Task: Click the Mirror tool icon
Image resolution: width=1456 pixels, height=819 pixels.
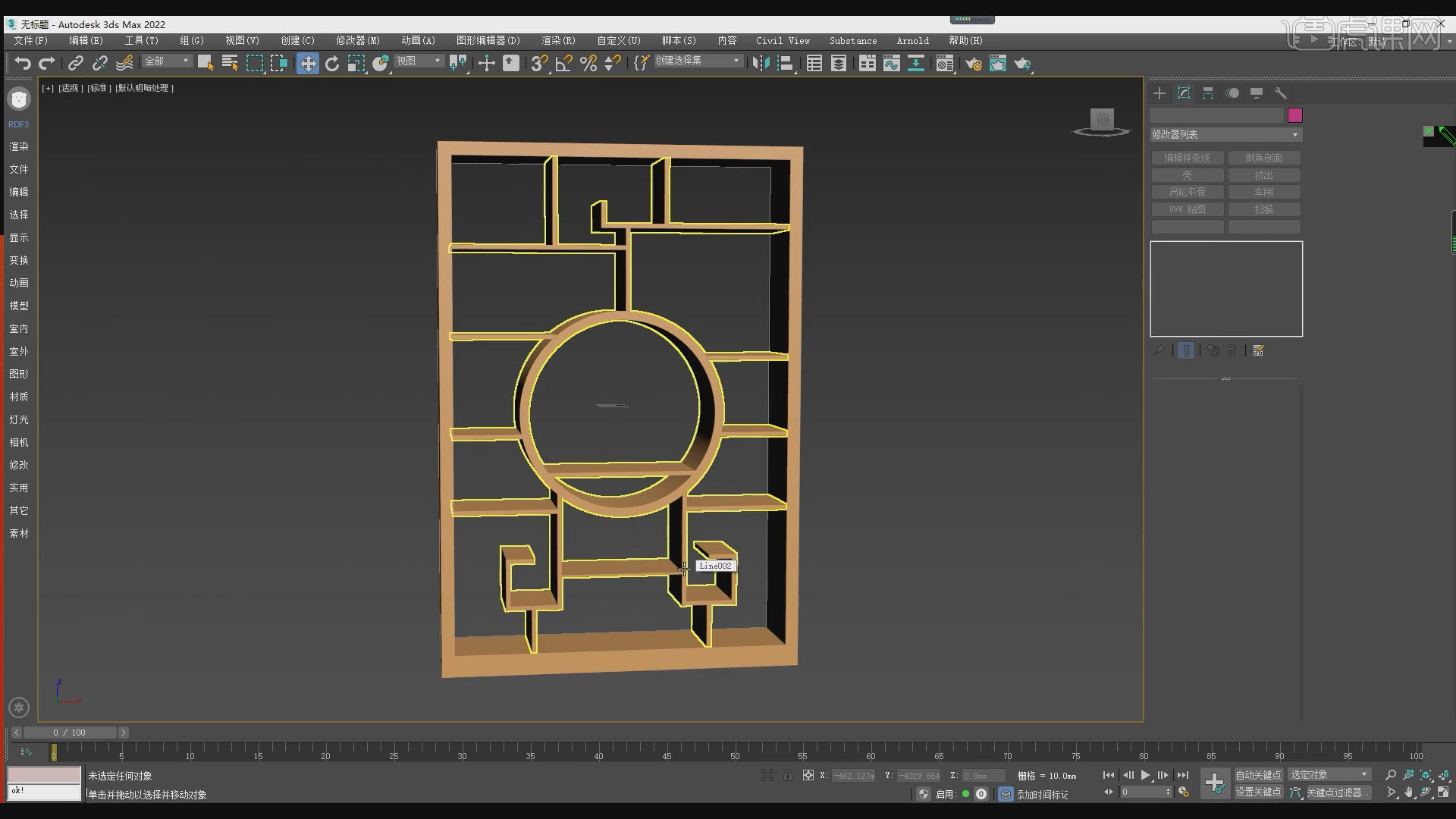Action: [x=761, y=64]
